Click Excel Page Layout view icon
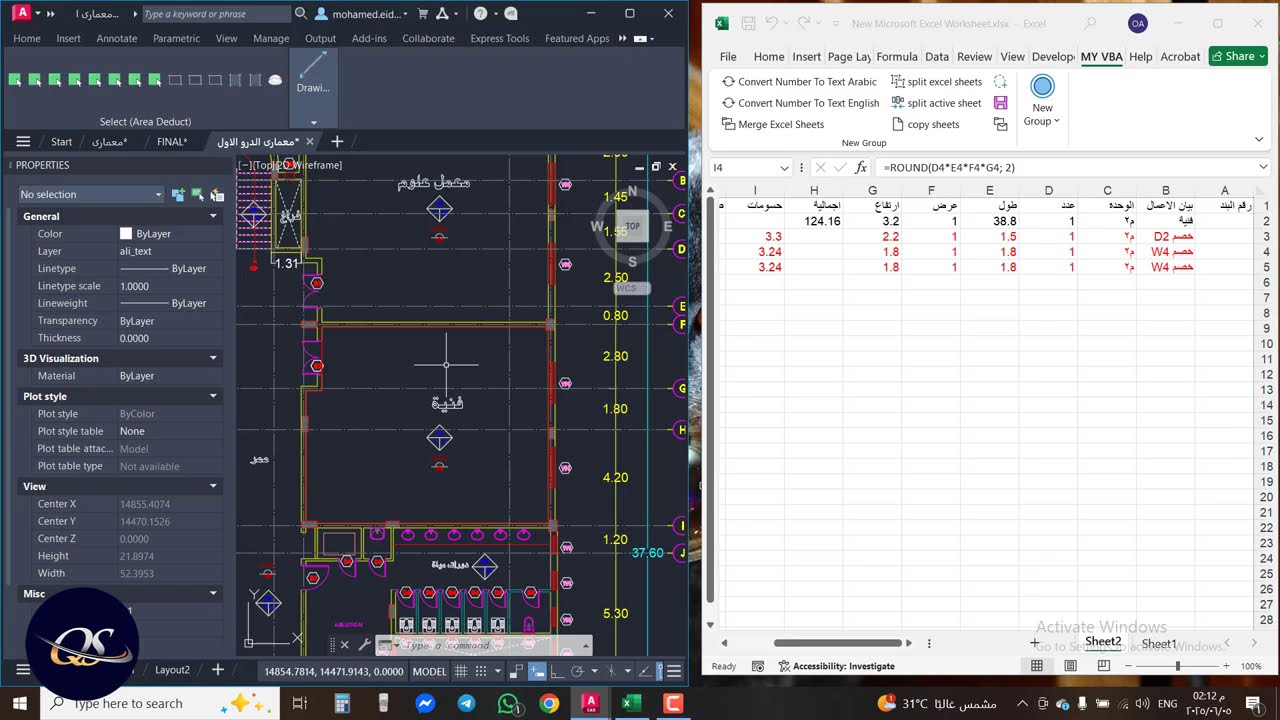 tap(1070, 666)
